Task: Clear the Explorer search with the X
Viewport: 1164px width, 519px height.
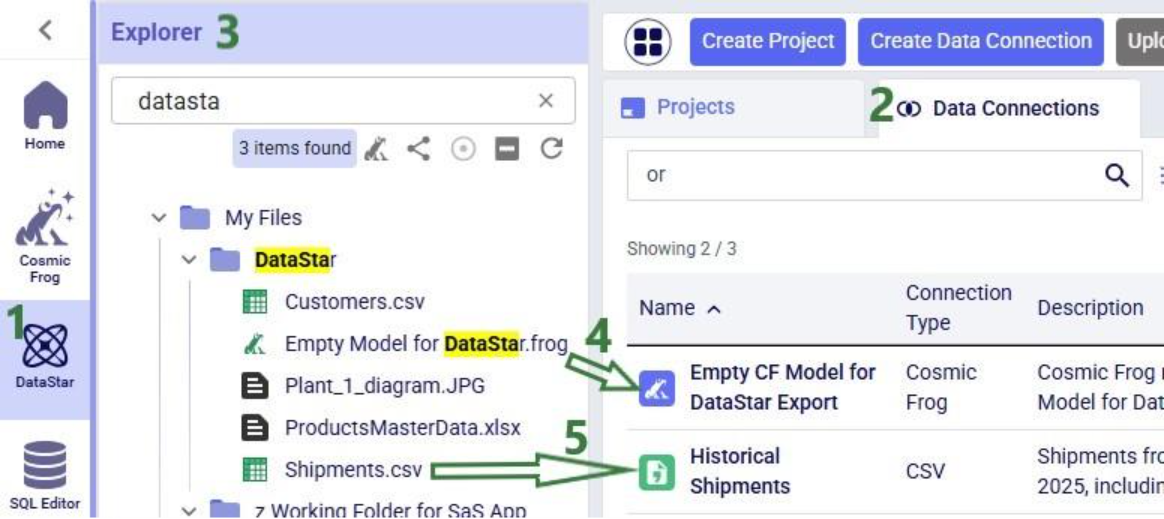Action: 546,101
